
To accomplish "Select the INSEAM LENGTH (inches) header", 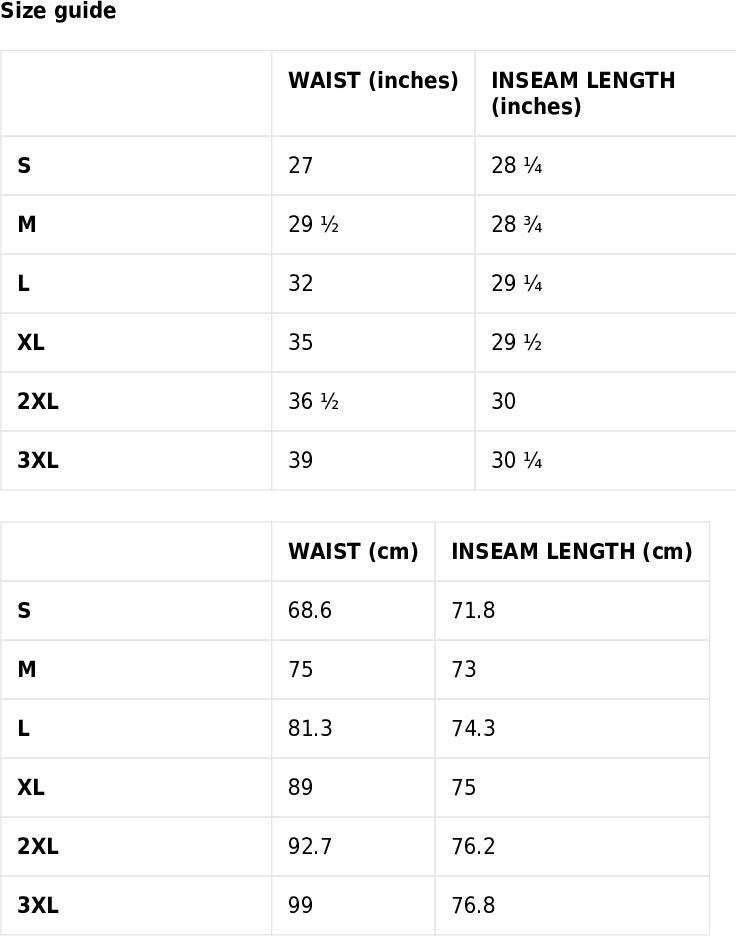I will (583, 93).
